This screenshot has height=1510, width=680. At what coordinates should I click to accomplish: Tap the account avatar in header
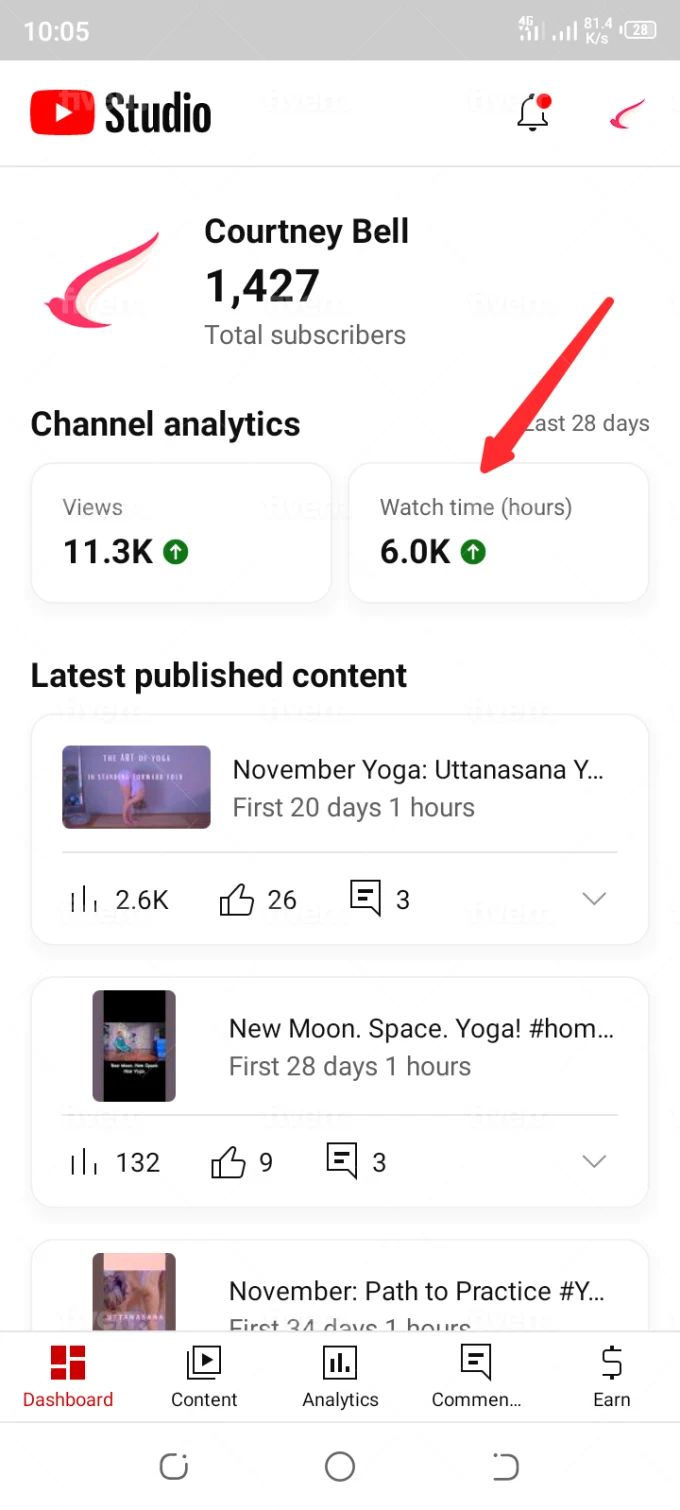click(x=627, y=114)
